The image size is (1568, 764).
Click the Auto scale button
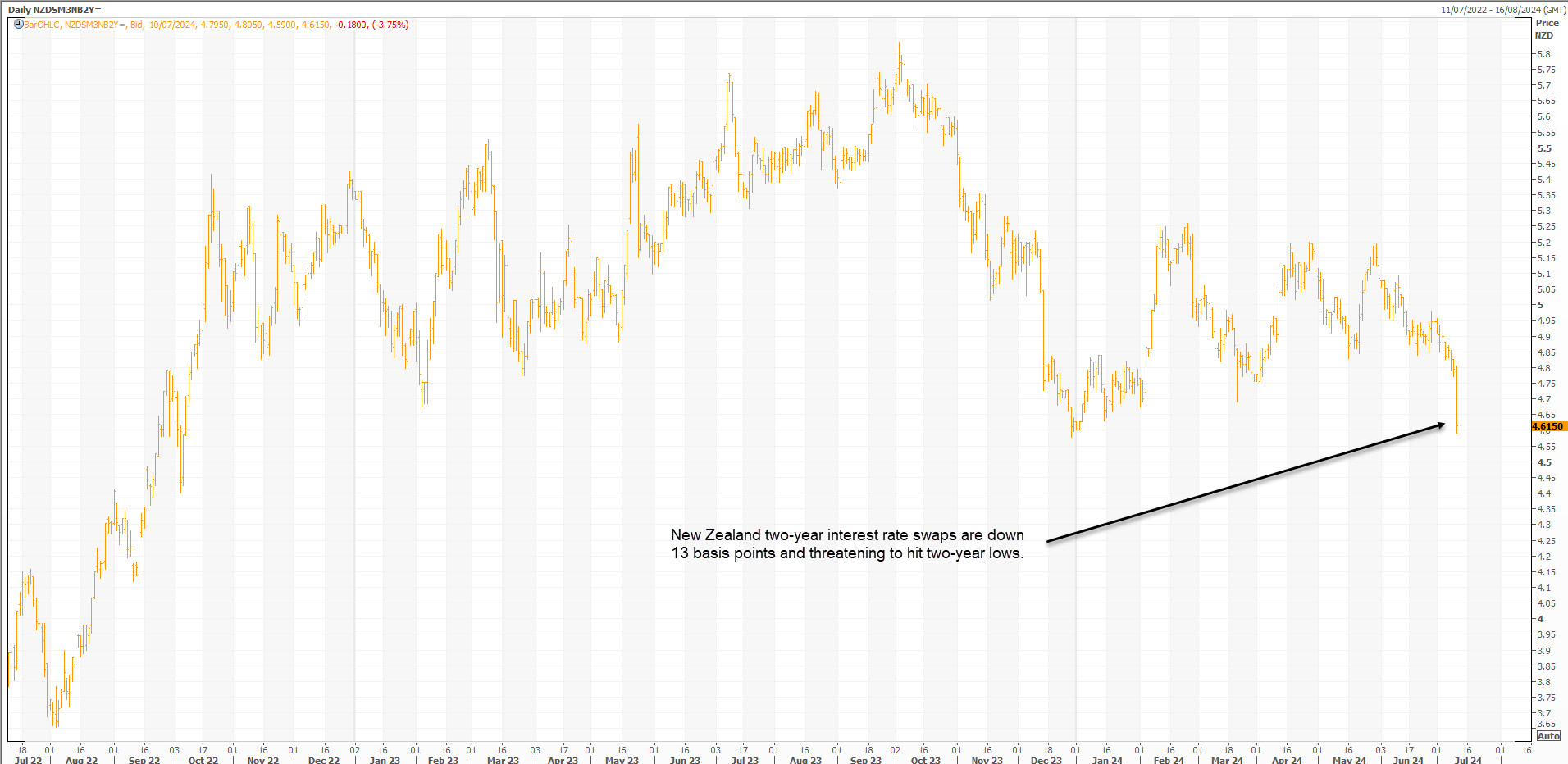pyautogui.click(x=1548, y=736)
